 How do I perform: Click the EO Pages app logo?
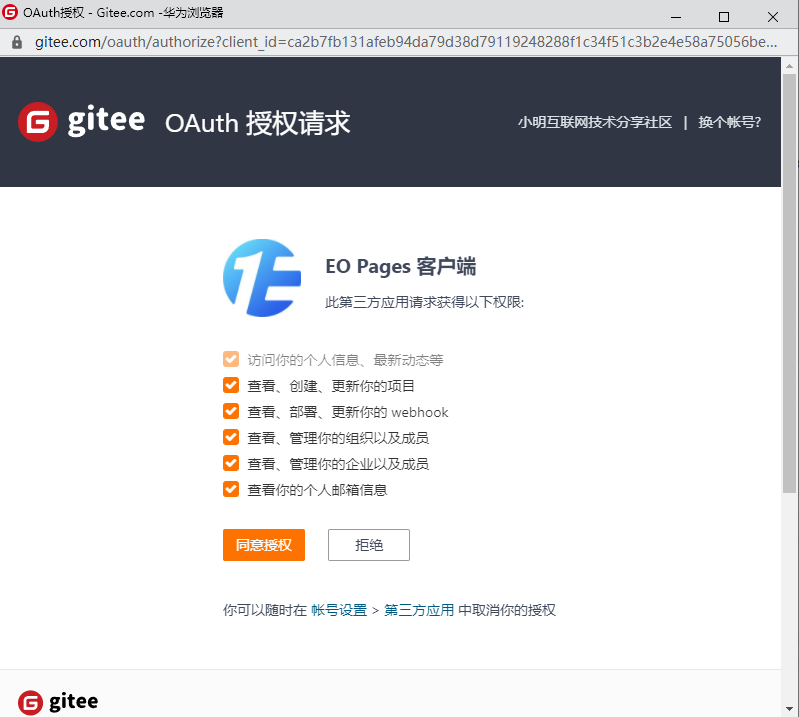262,278
